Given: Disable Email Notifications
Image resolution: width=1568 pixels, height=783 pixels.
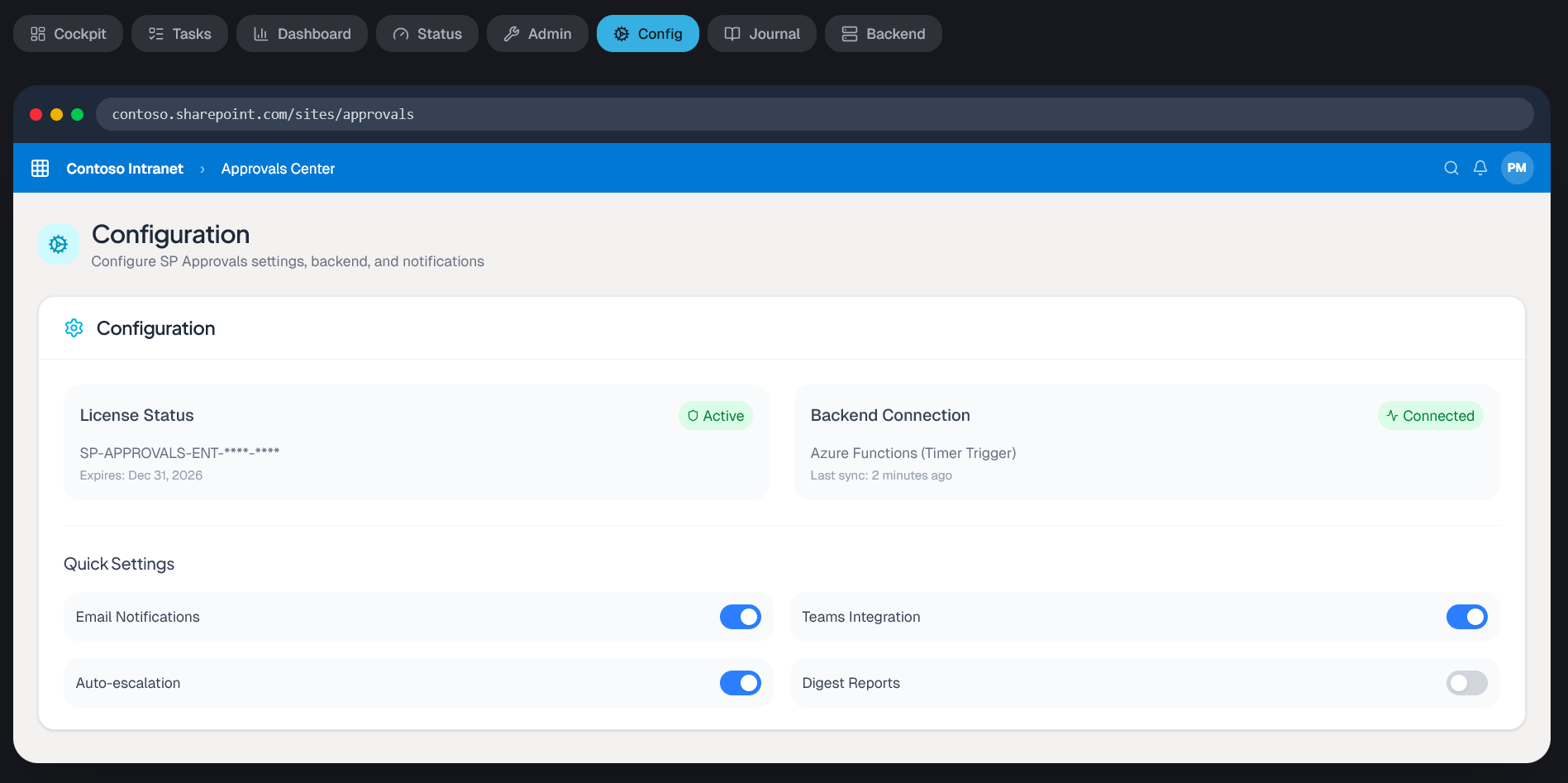Looking at the screenshot, I should [740, 617].
